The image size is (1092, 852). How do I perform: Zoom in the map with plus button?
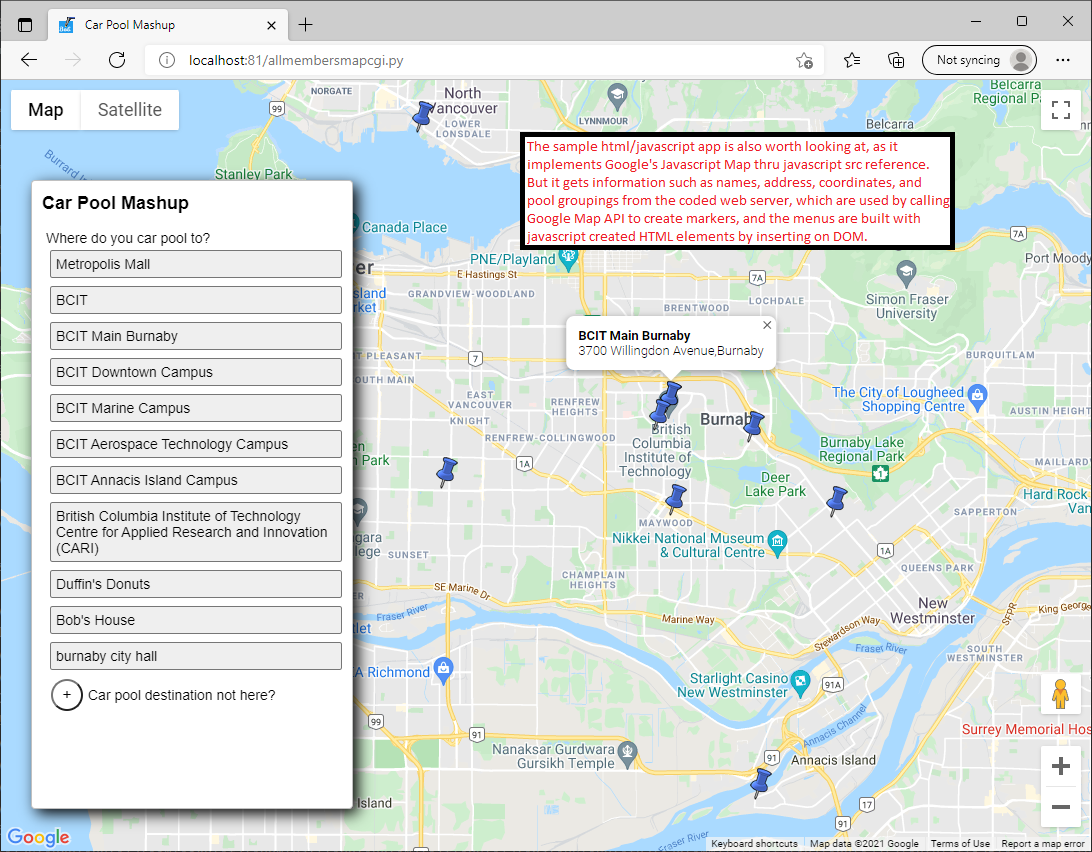(1061, 766)
